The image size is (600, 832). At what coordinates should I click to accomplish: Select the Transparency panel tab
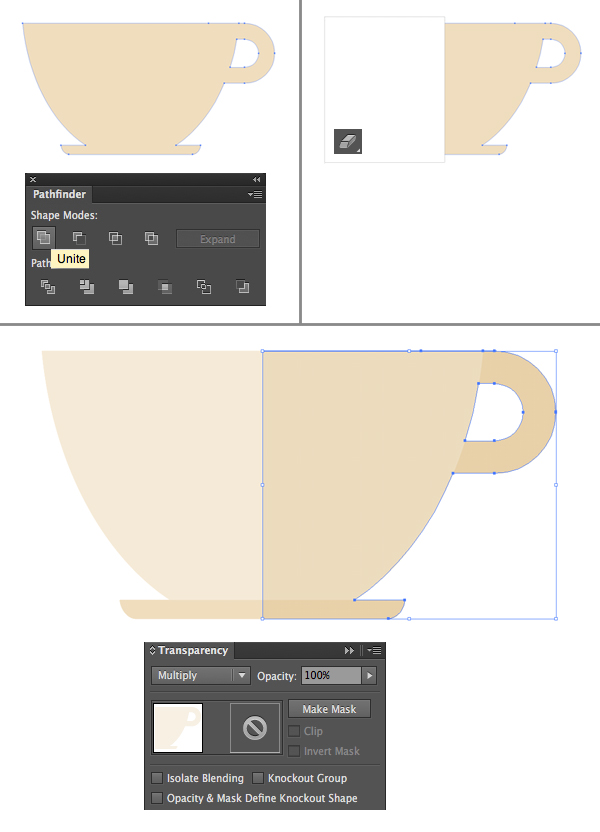pos(190,651)
